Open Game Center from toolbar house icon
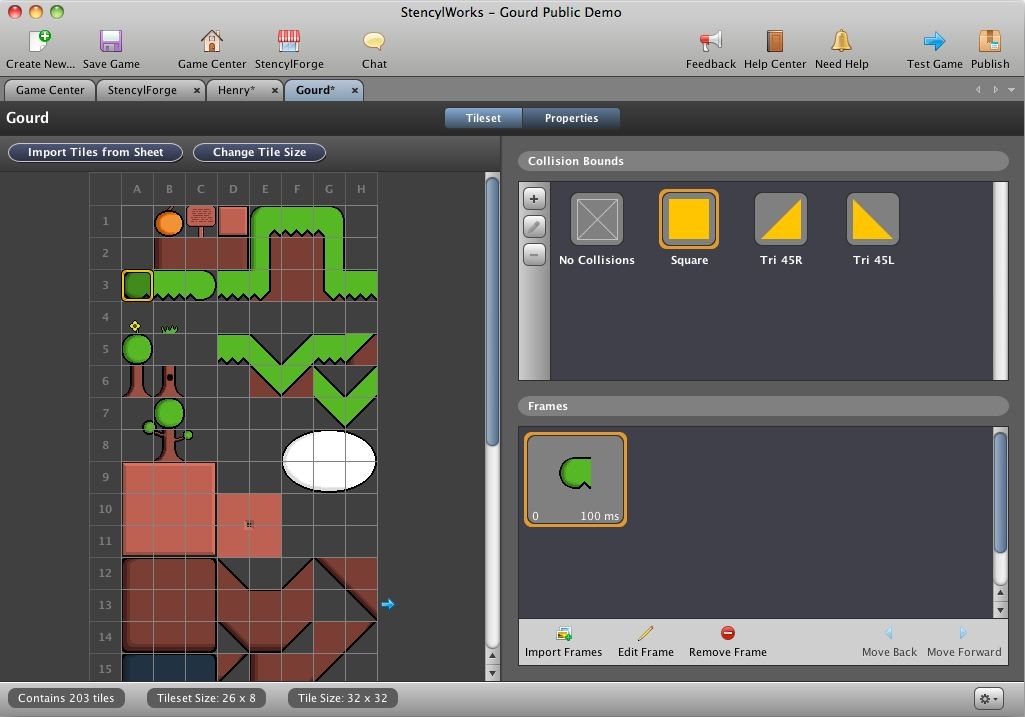This screenshot has width=1025, height=717. click(x=211, y=41)
